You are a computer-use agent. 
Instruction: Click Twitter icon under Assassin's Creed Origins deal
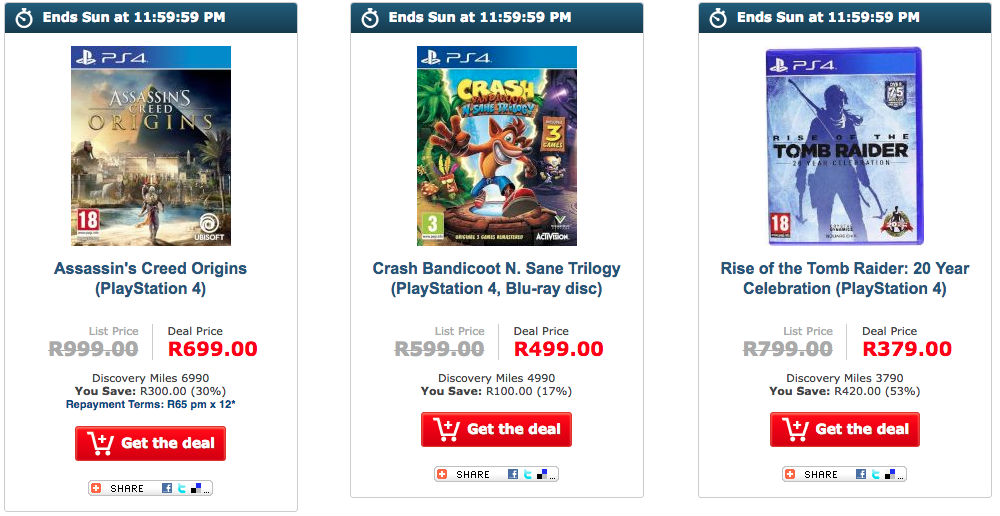[x=181, y=488]
